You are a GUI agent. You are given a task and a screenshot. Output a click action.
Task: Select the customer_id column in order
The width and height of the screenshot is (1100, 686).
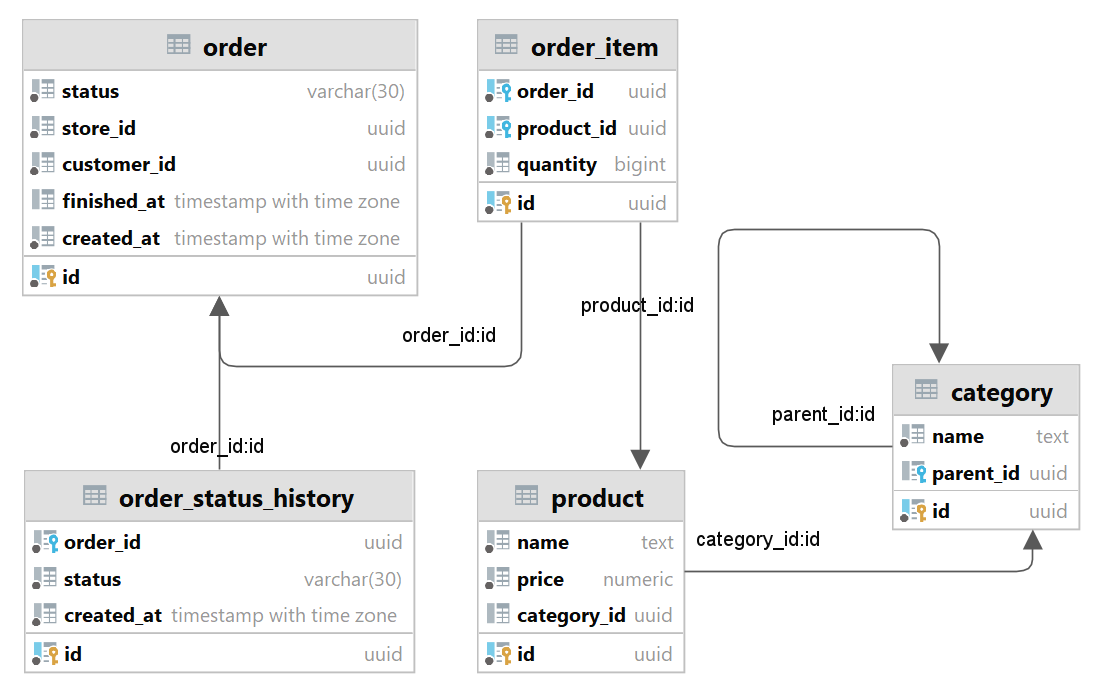tap(118, 164)
